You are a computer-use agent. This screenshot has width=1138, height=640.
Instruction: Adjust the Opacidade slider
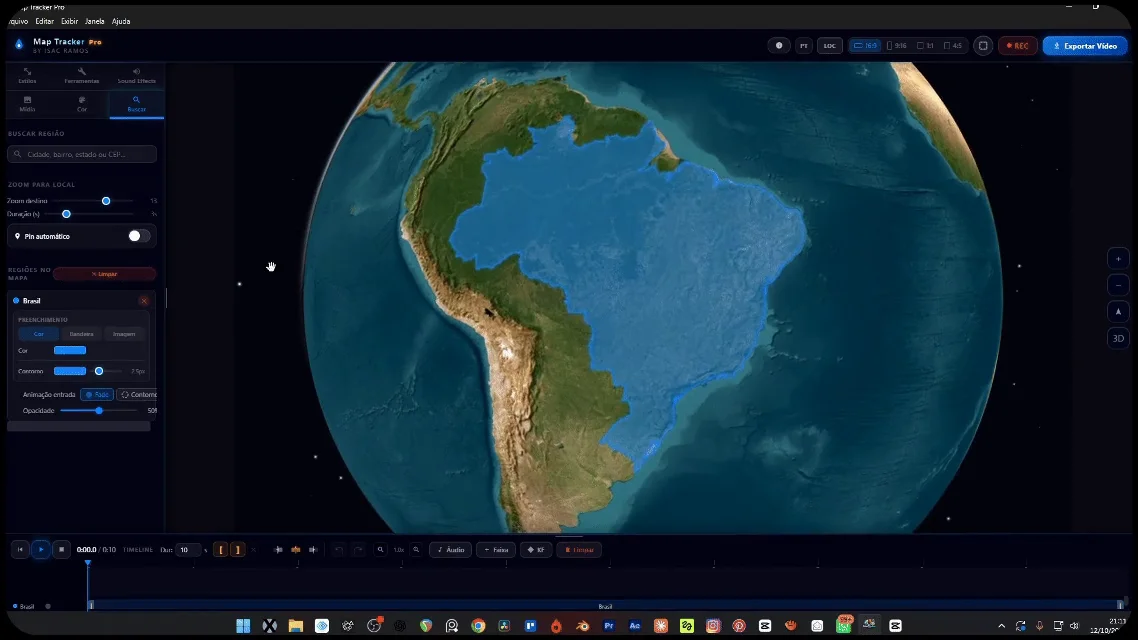(99, 411)
